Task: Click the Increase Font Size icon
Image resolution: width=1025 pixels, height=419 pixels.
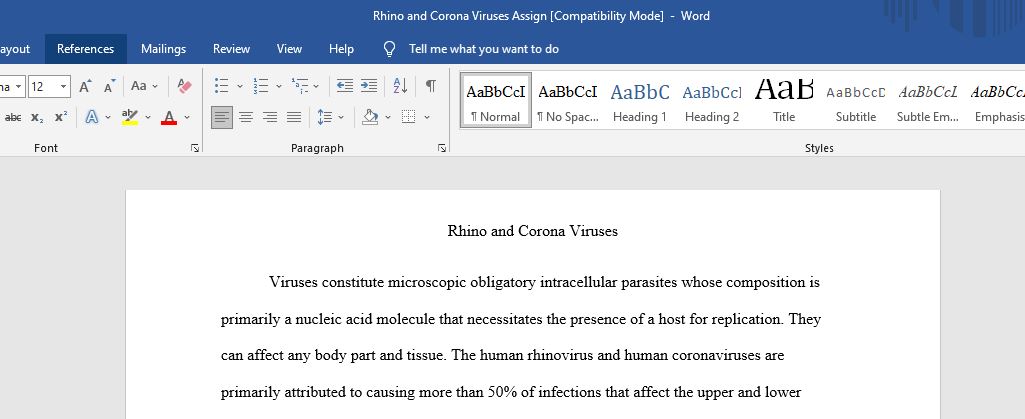Action: click(86, 86)
